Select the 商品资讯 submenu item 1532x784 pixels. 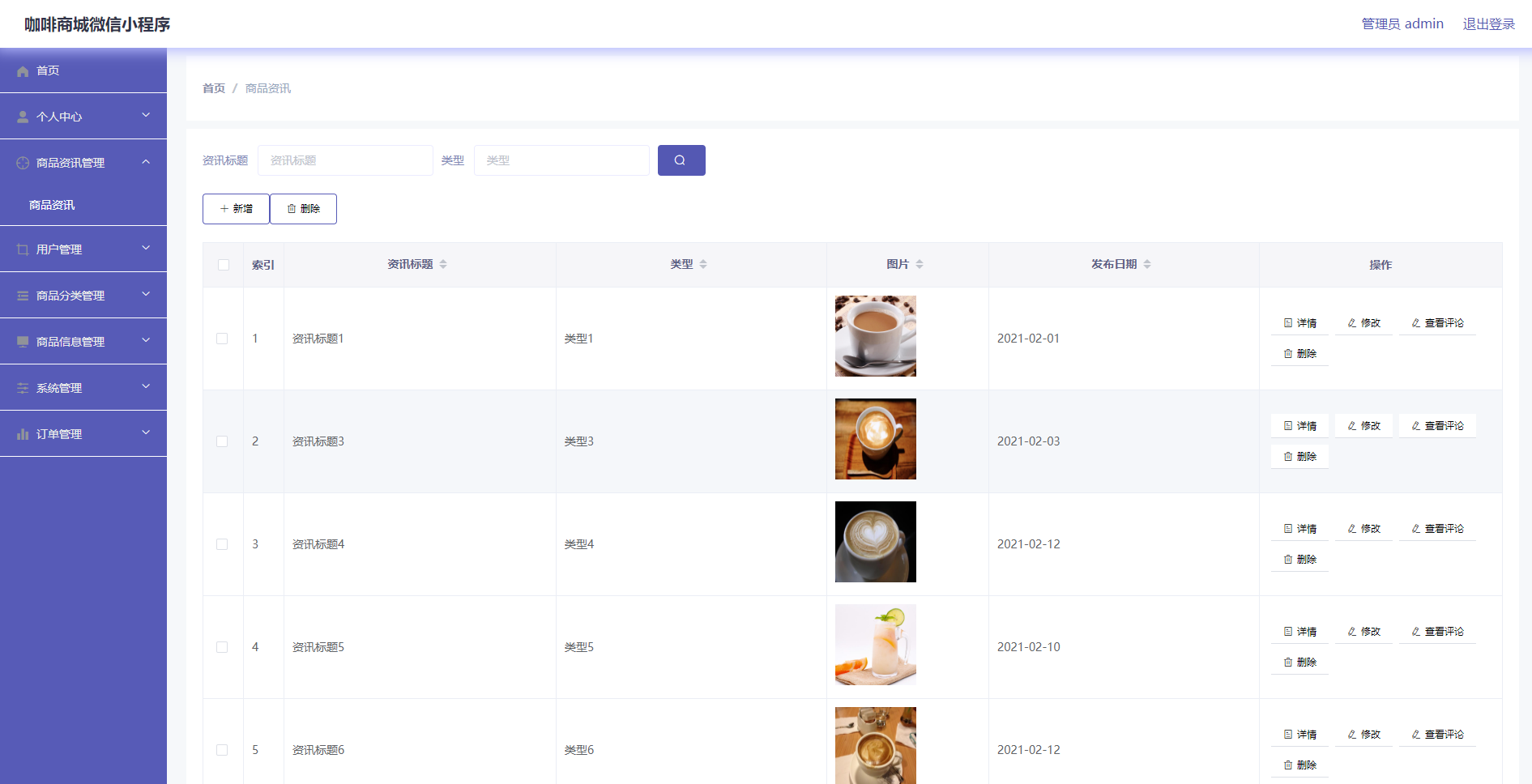(83, 205)
